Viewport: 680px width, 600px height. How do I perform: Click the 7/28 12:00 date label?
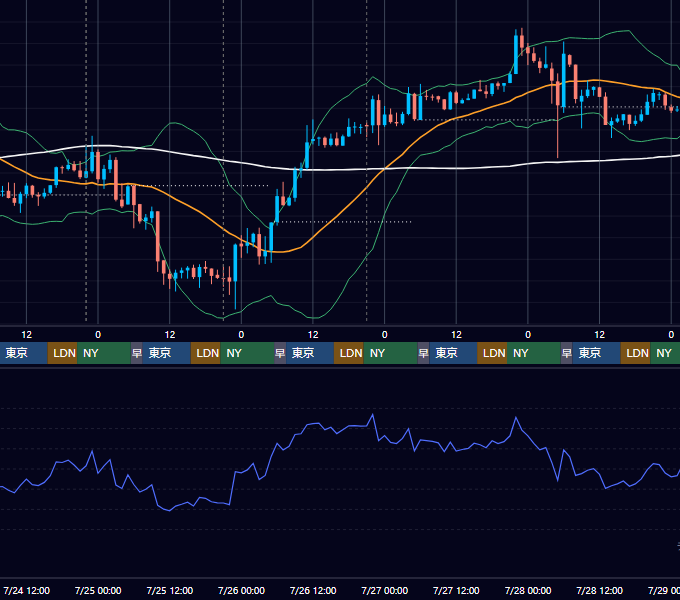pyautogui.click(x=599, y=590)
